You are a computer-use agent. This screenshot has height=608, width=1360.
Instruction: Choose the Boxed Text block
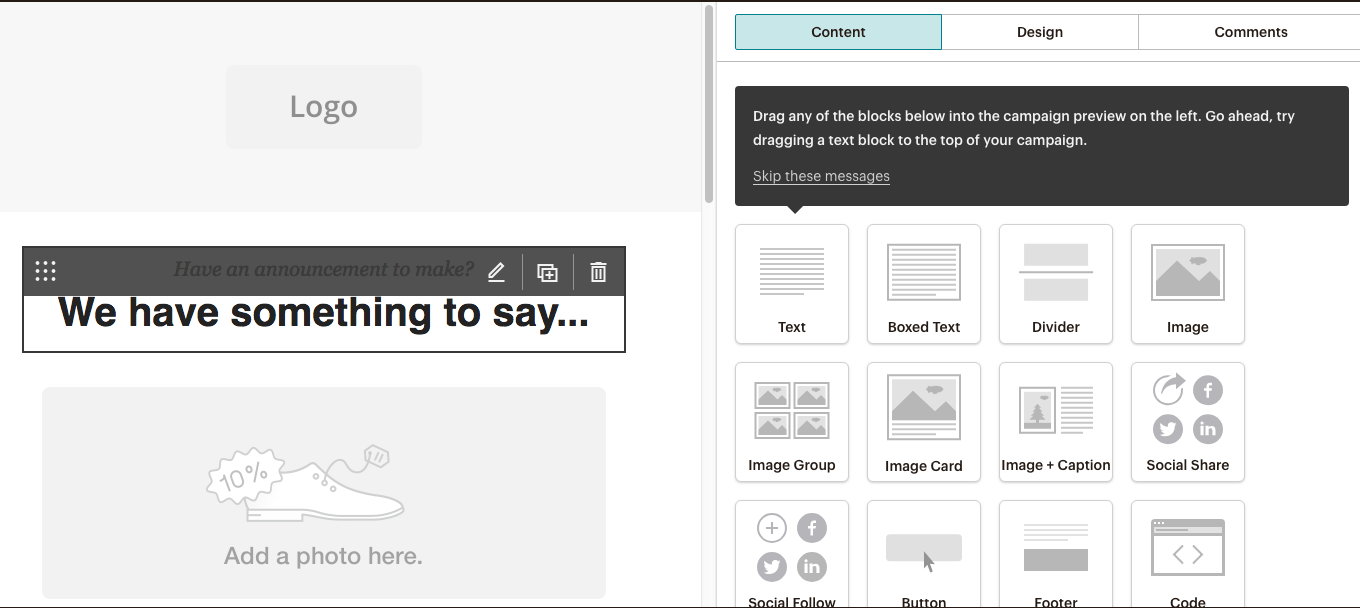point(923,284)
